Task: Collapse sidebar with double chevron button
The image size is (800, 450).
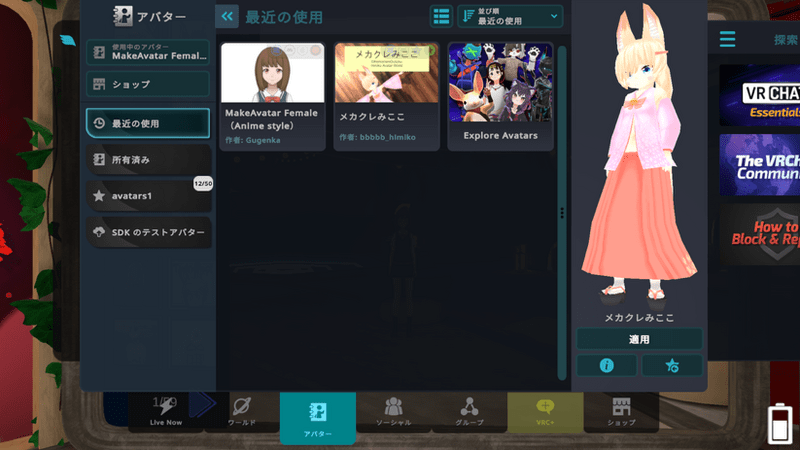Action: [x=227, y=16]
